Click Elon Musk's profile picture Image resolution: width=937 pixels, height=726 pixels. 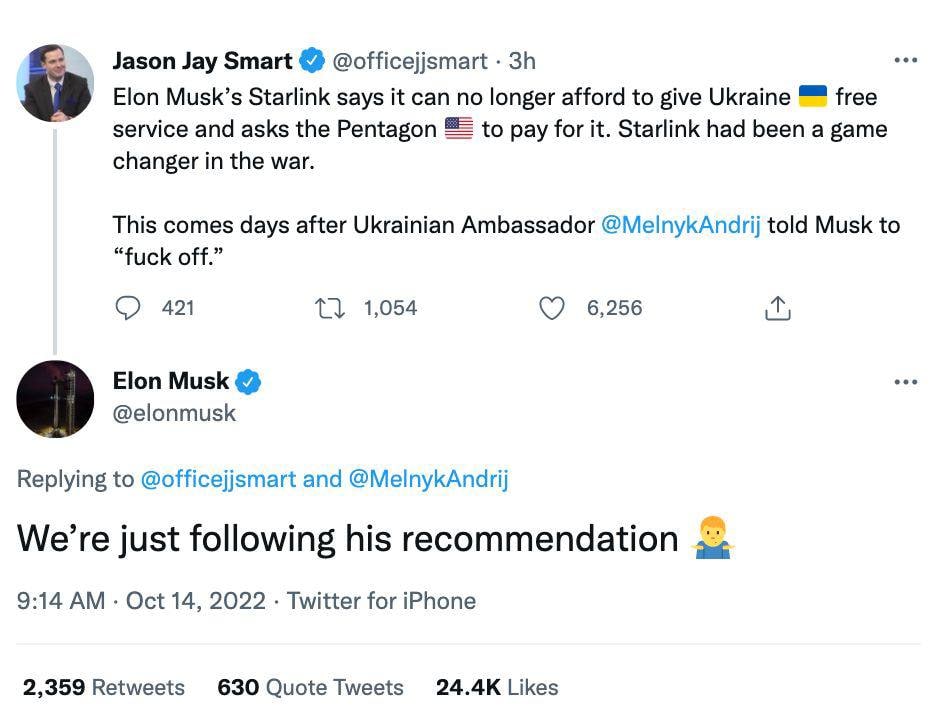pos(56,398)
